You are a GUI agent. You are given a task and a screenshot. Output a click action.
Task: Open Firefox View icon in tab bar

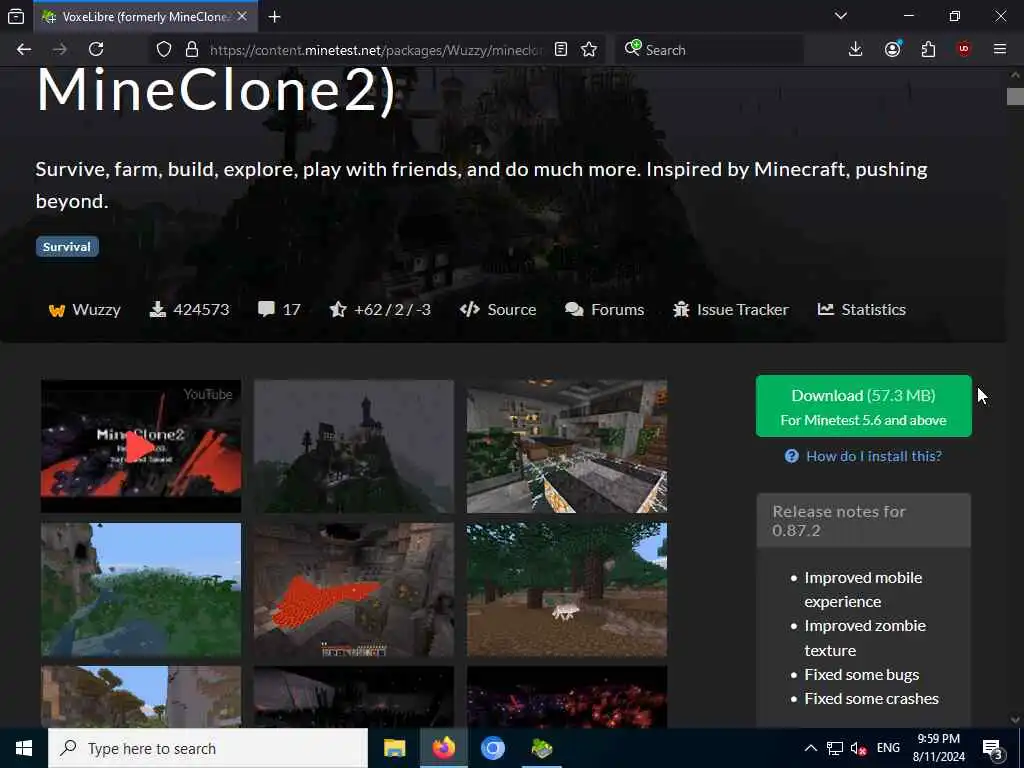16,17
